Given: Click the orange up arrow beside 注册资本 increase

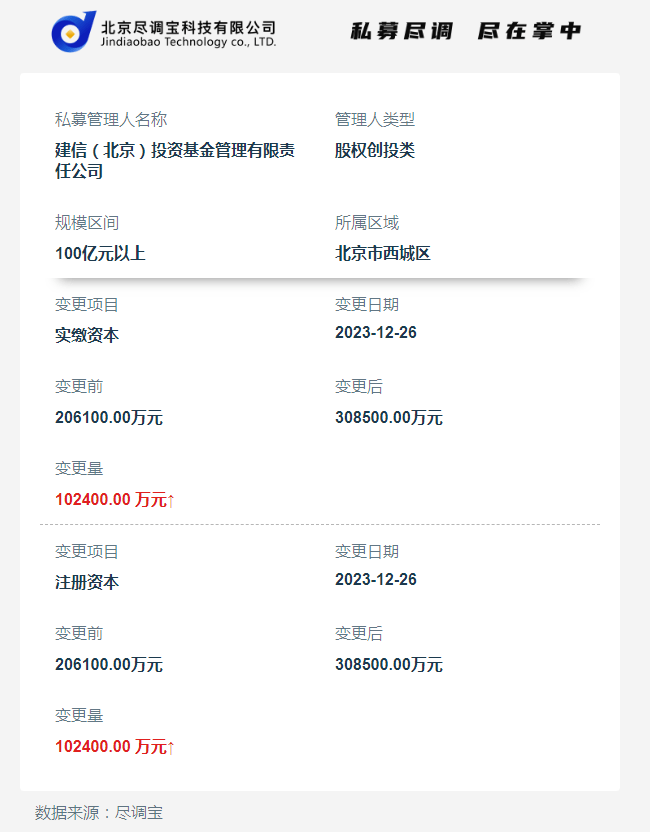Looking at the screenshot, I should pyautogui.click(x=171, y=746).
